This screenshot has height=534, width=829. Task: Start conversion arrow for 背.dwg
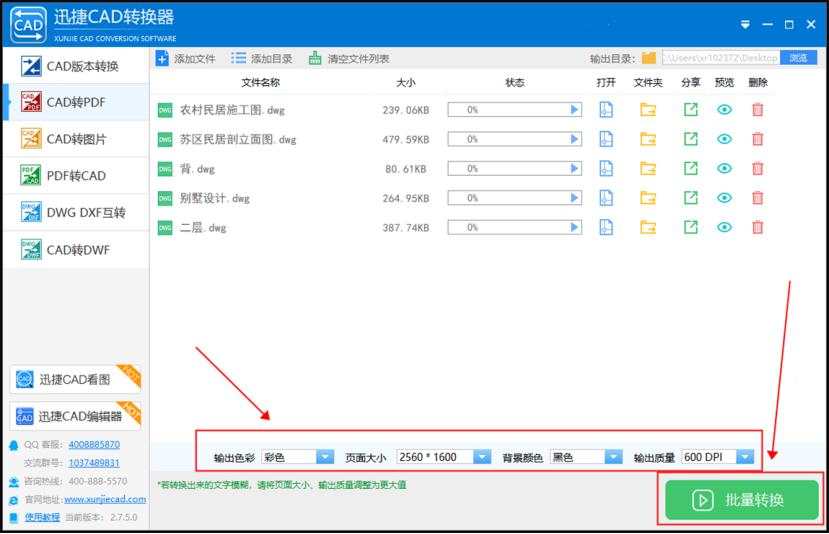pos(575,169)
